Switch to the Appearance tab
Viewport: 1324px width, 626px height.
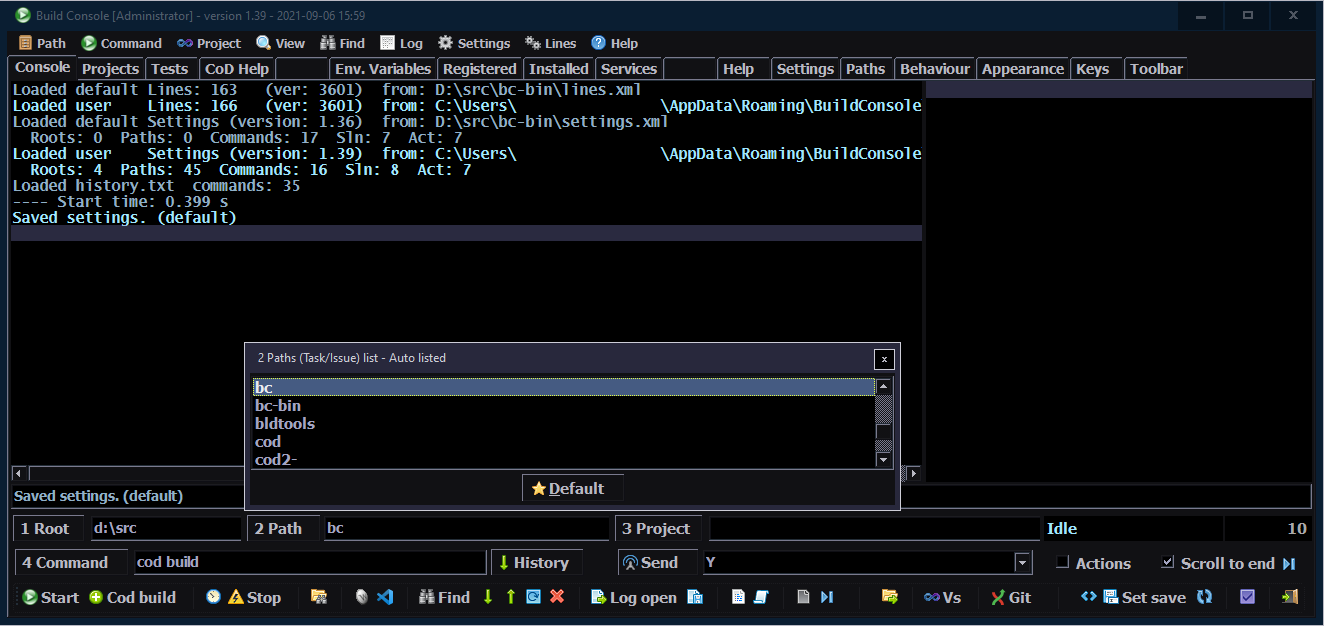[x=1023, y=69]
